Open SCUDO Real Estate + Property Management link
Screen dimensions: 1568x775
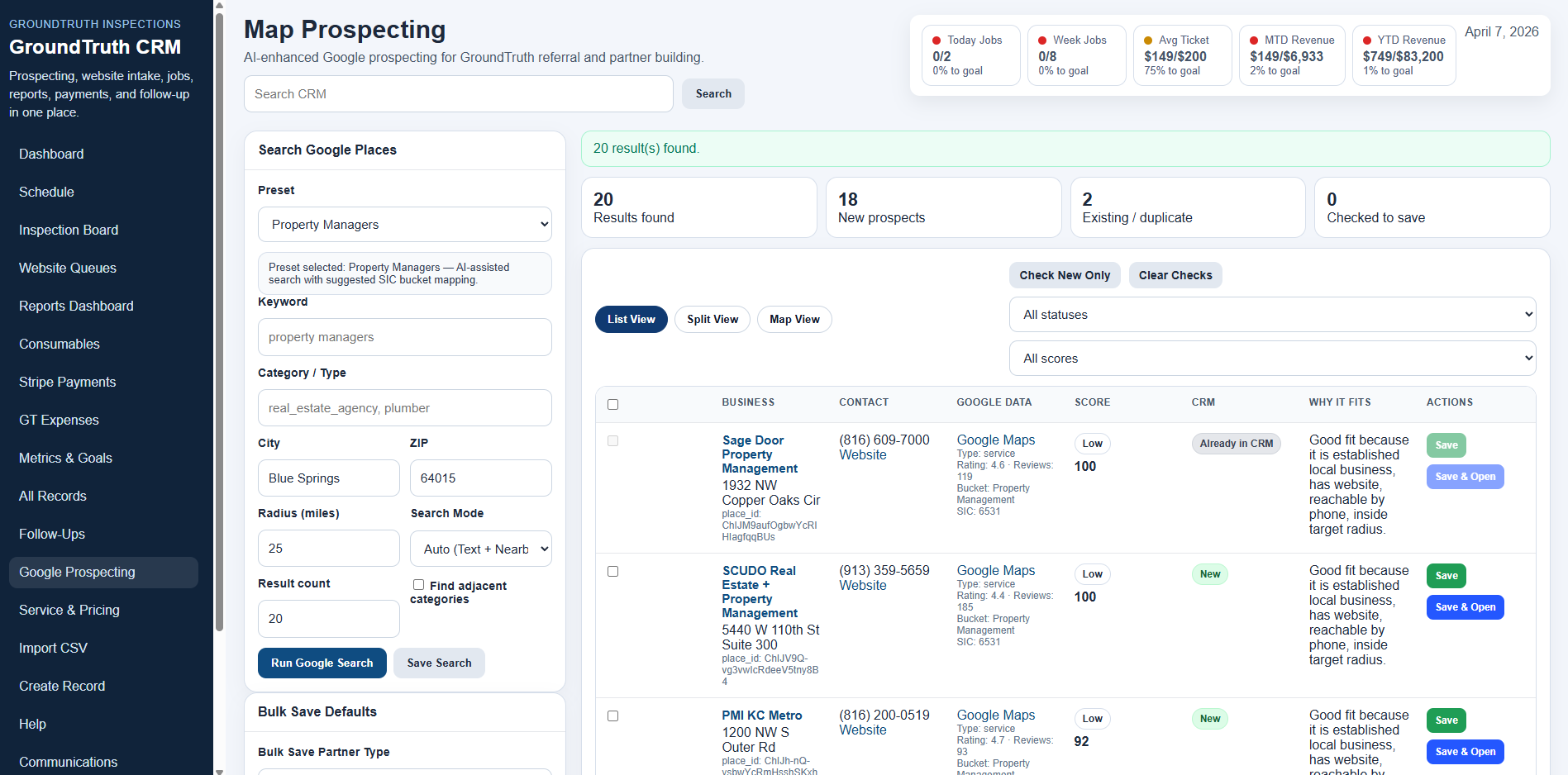[x=760, y=592]
